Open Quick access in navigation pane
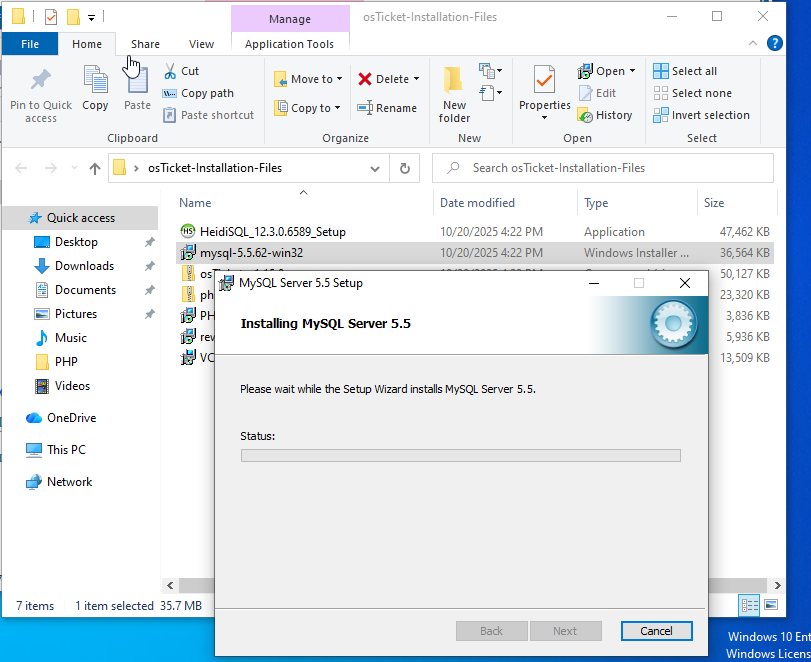Image resolution: width=811 pixels, height=662 pixels. coord(81,218)
